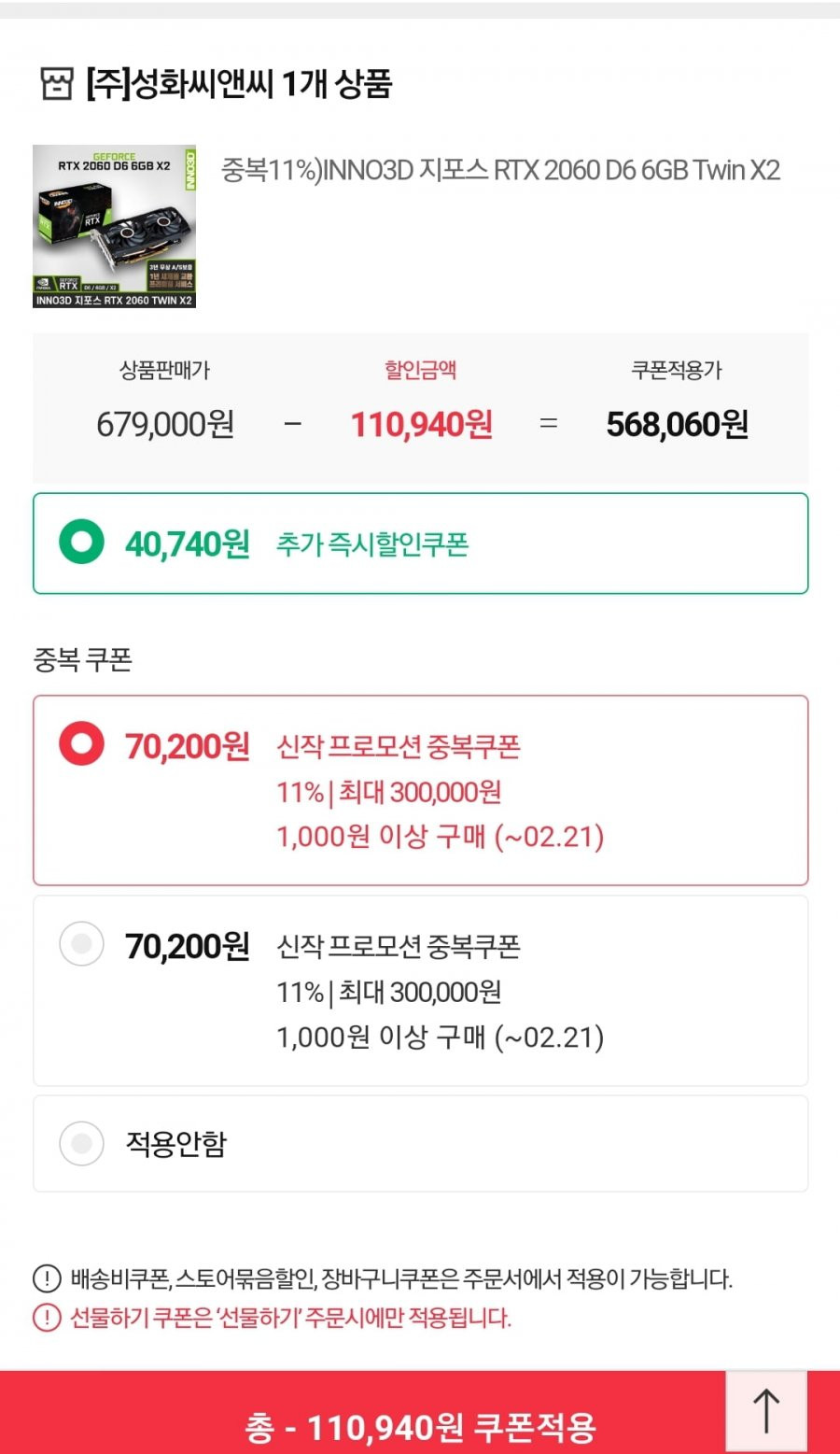Tap the 679,000원 상품판매가 value
Viewport: 840px width, 1454px height.
[x=165, y=424]
